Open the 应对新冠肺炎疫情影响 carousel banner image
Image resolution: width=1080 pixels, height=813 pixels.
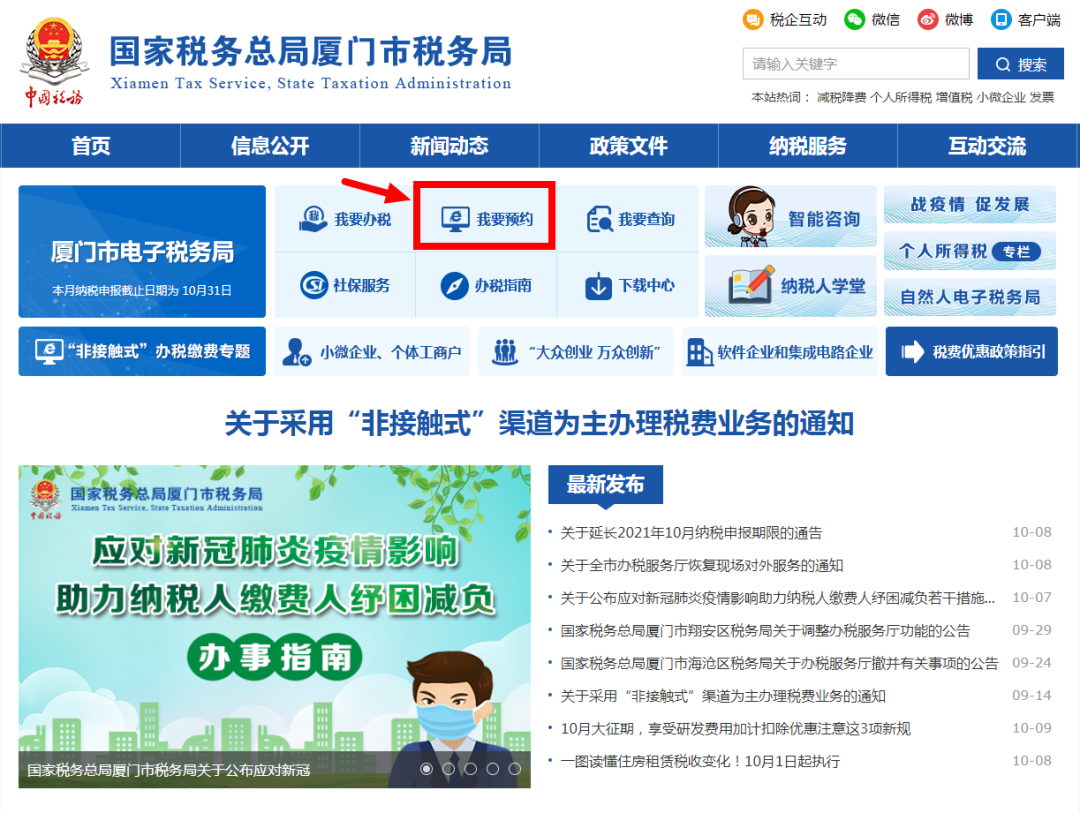274,626
